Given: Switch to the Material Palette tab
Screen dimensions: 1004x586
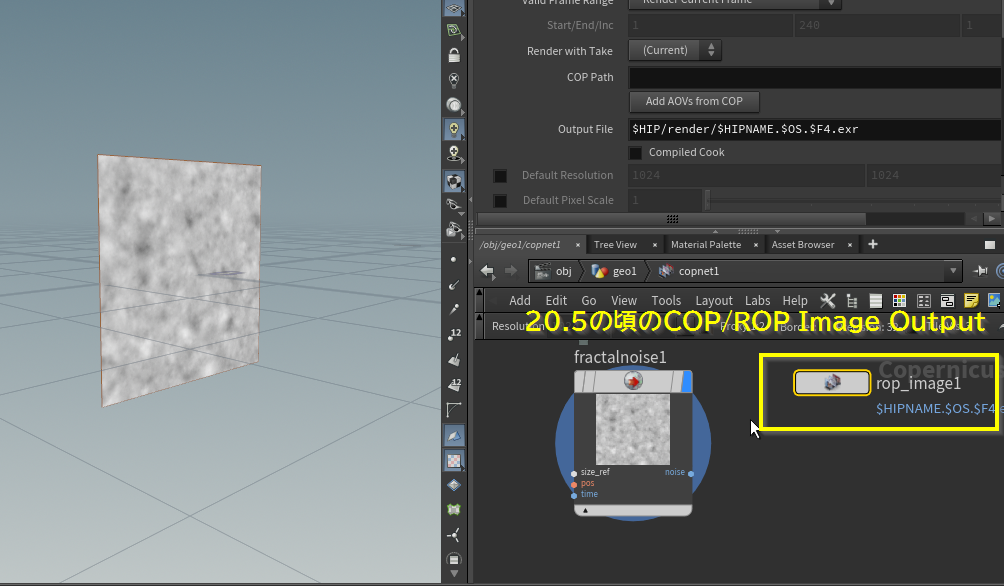Looking at the screenshot, I should [706, 245].
